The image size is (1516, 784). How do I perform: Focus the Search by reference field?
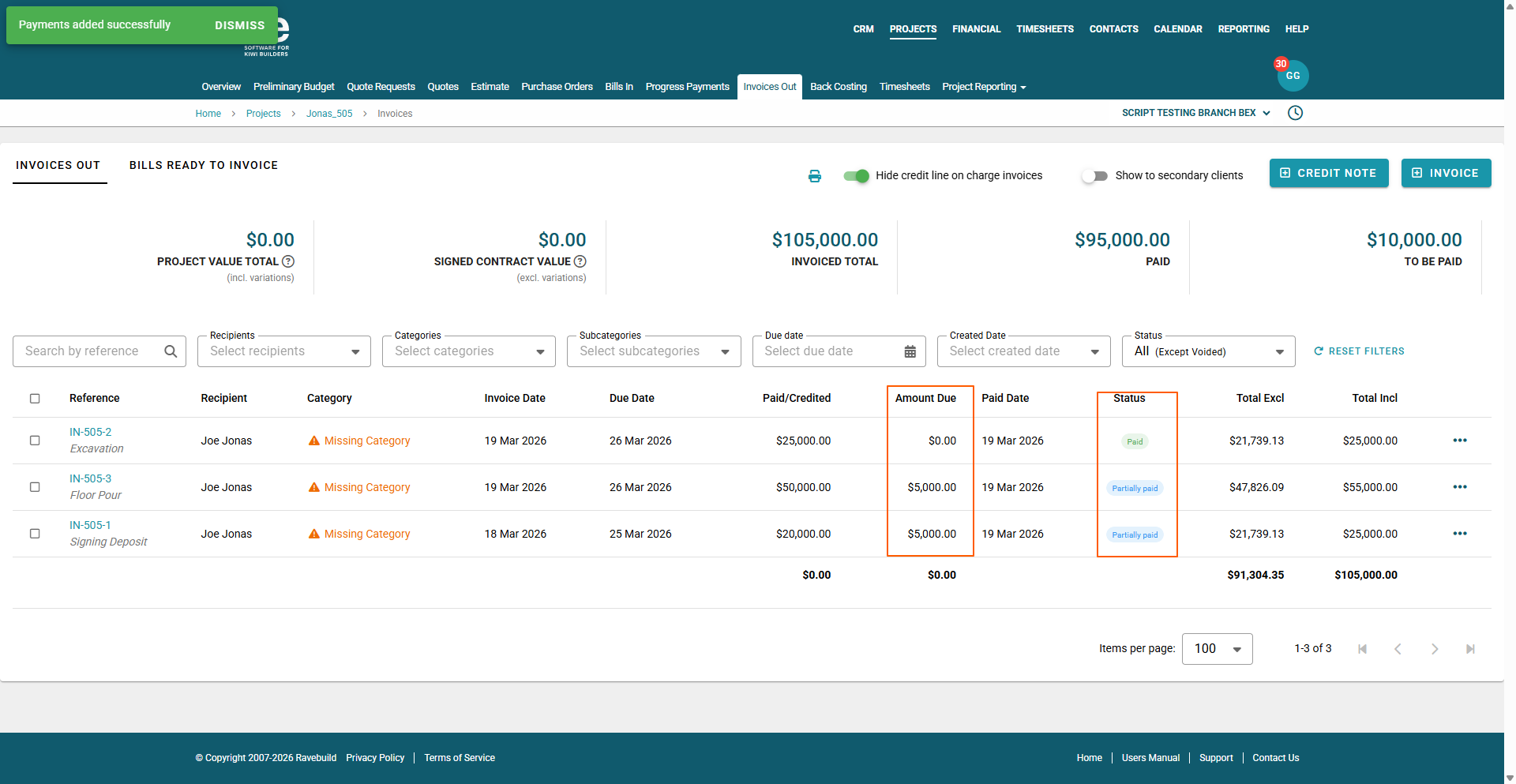91,351
